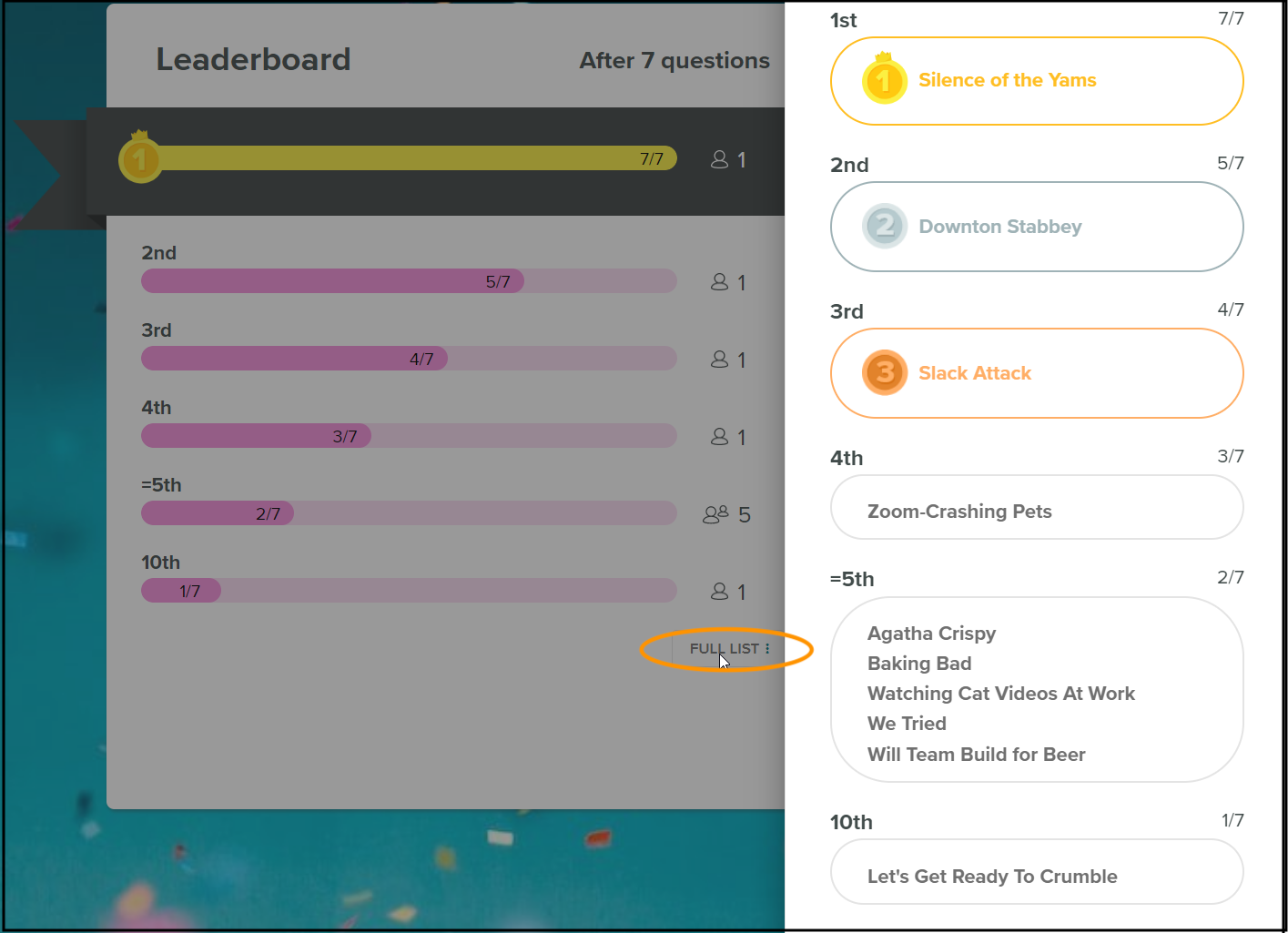This screenshot has height=933, width=1288.
Task: Click the crown medal on the leaderboard bar
Action: (x=140, y=157)
